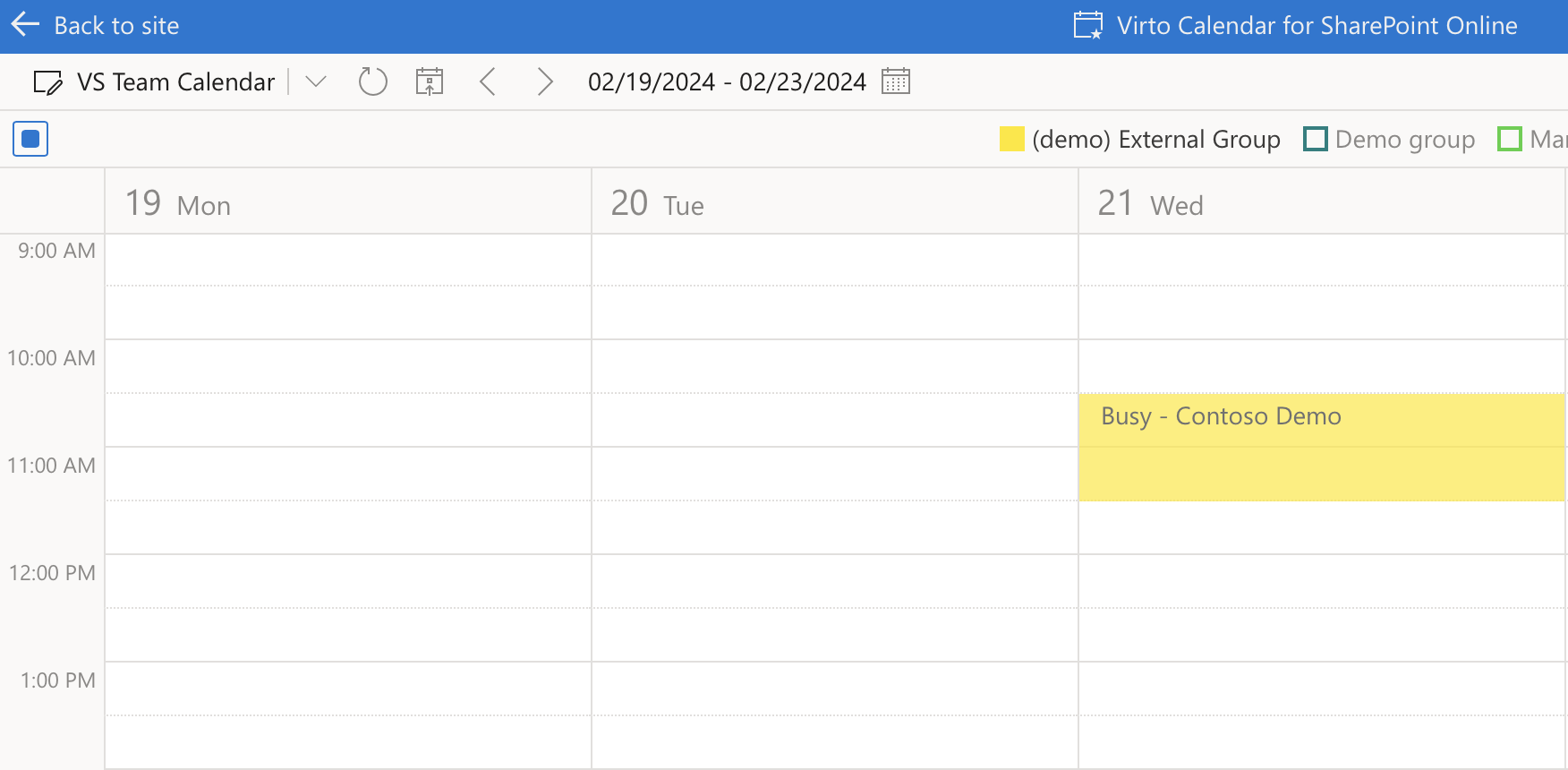Click the Back to site link
Image resolution: width=1568 pixels, height=770 pixels.
coord(116,25)
